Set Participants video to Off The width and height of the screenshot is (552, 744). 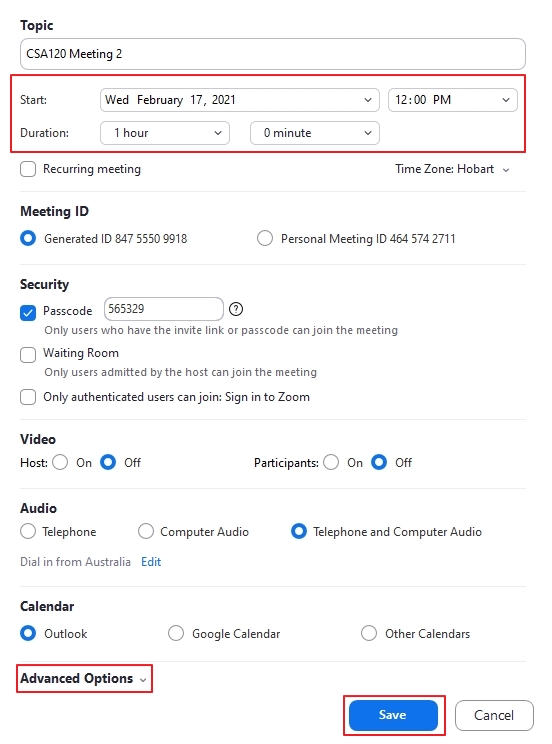point(379,462)
